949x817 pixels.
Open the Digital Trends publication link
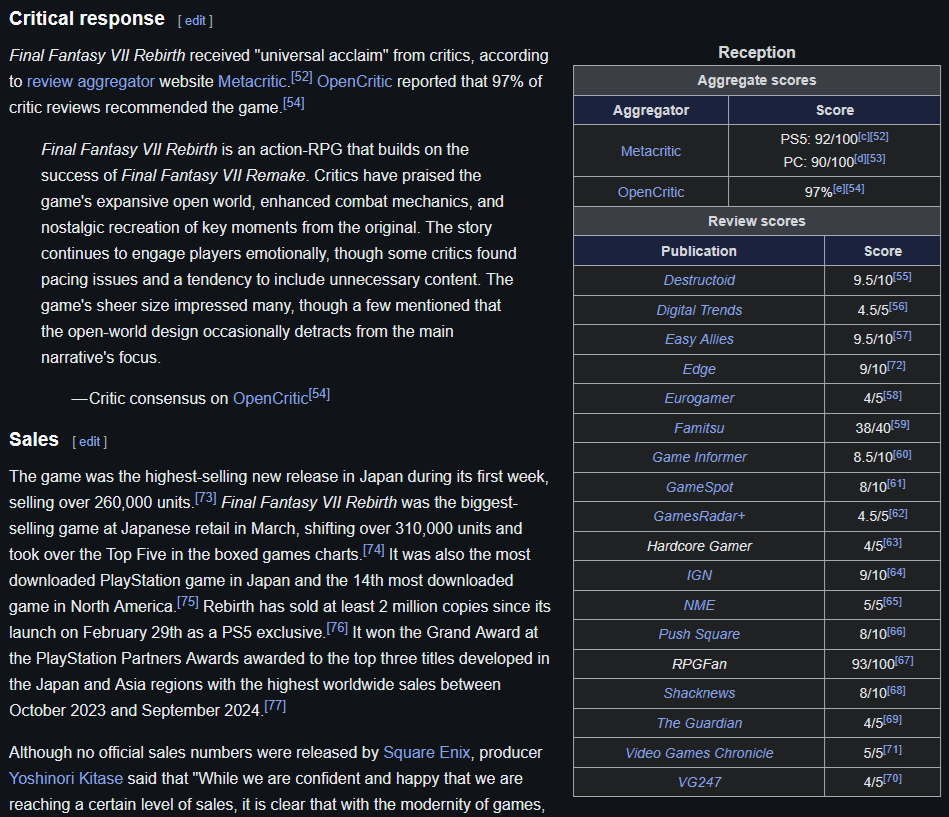coord(699,310)
